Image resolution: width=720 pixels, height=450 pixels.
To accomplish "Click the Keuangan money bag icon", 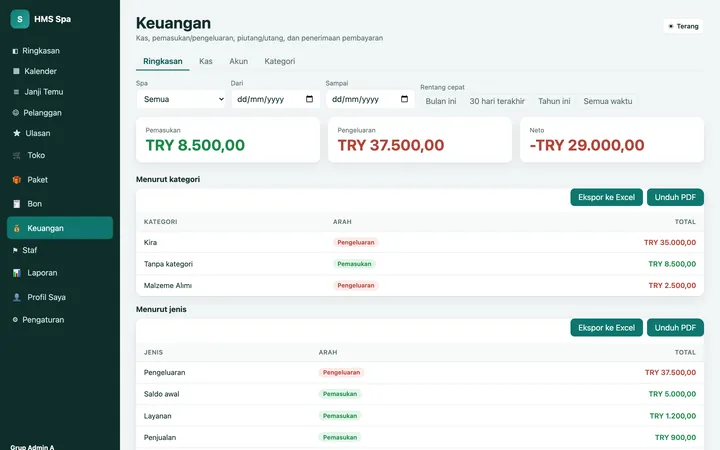I will click(17, 228).
